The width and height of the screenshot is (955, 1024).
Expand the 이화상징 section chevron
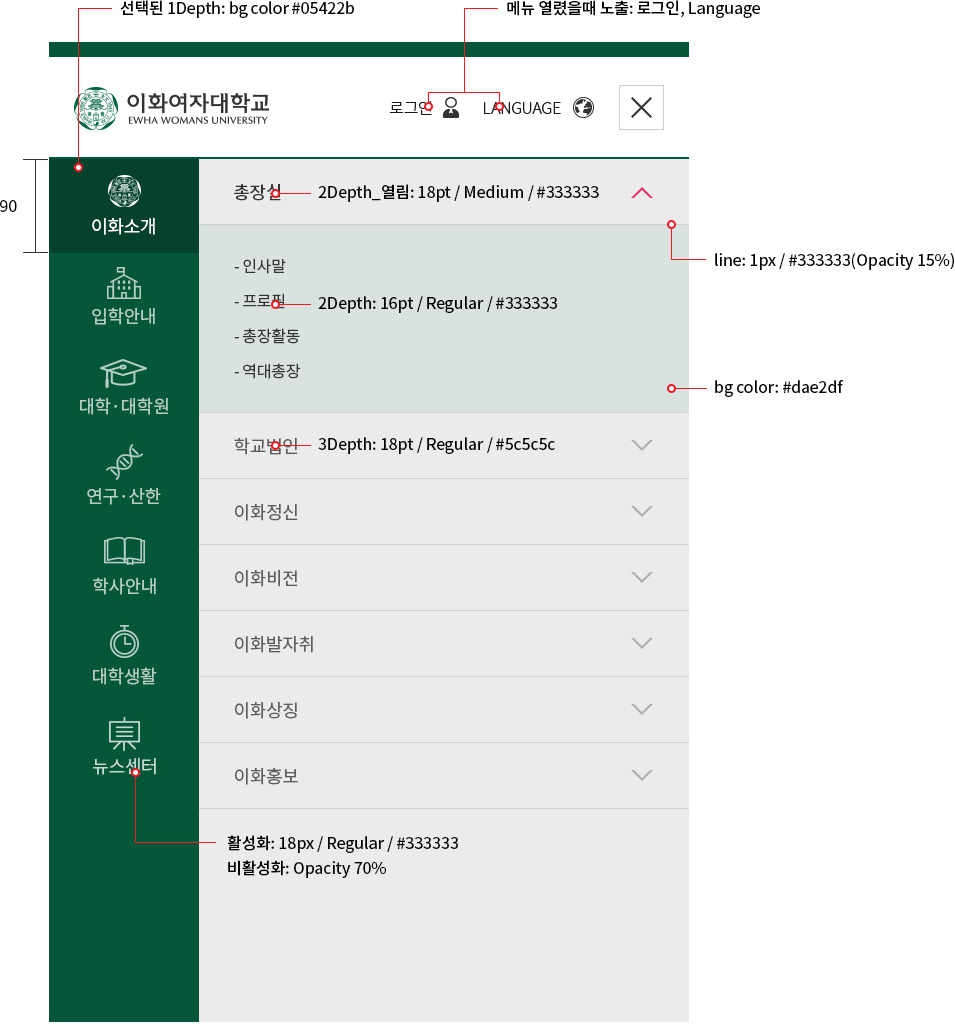(x=642, y=709)
